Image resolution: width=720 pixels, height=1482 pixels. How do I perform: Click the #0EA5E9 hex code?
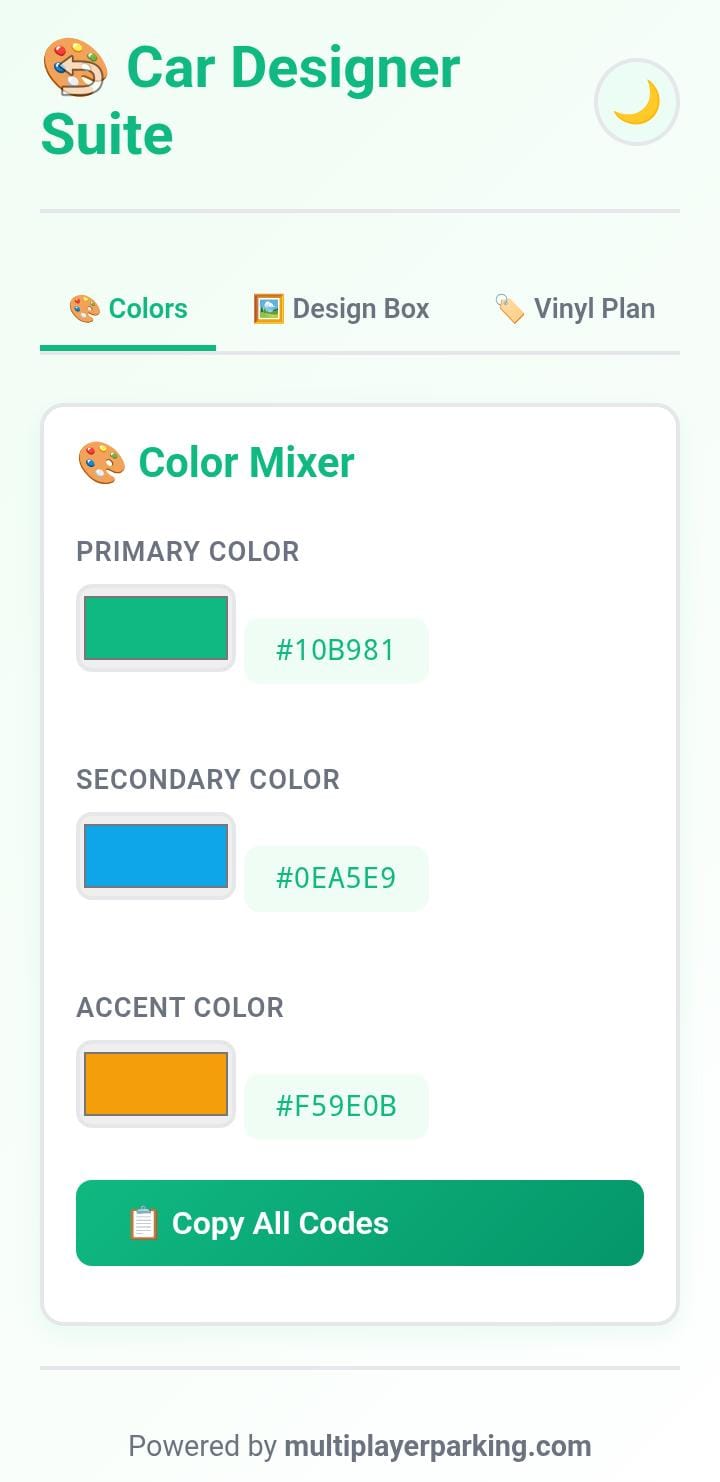tap(336, 879)
